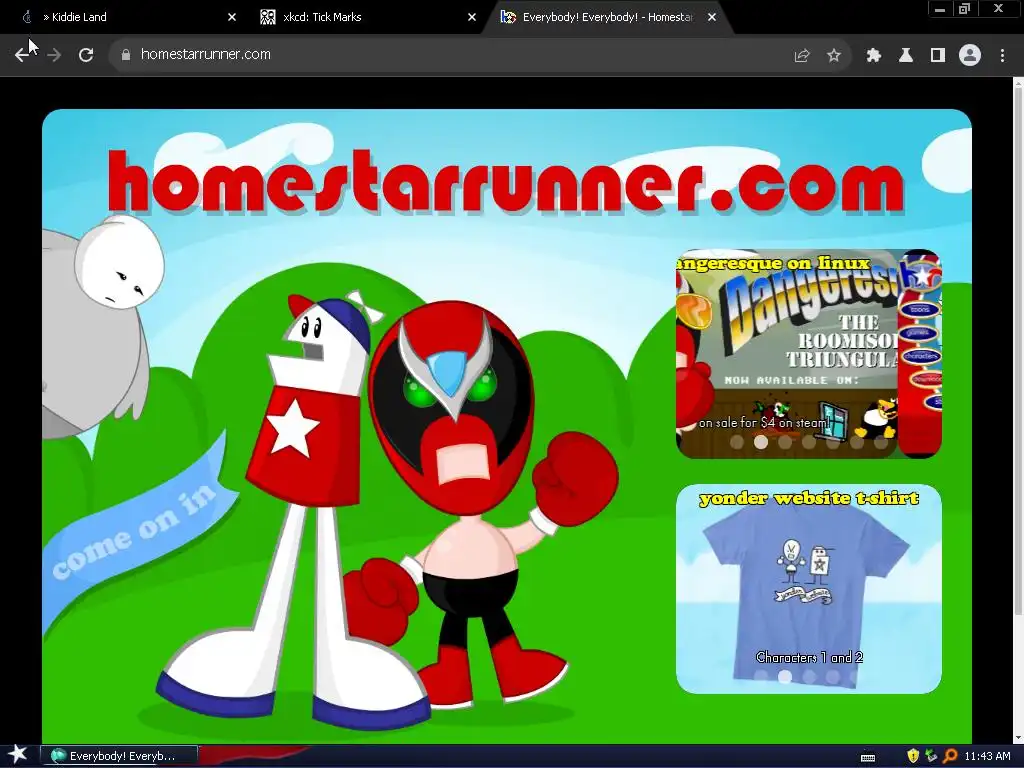Click the orange magnifier tray icon
Image resolution: width=1024 pixels, height=768 pixels.
pyautogui.click(x=950, y=756)
